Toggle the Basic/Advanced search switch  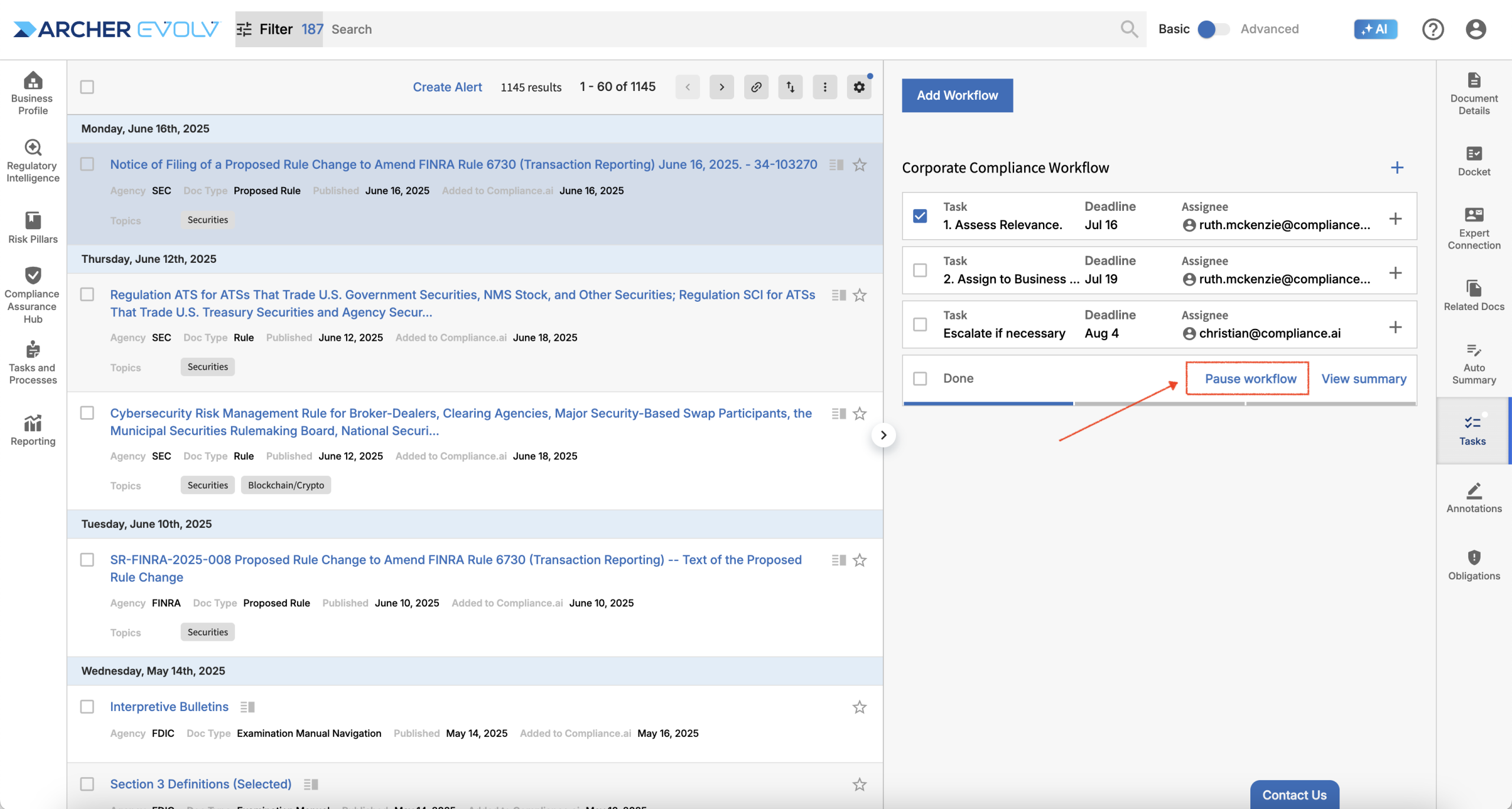click(x=1213, y=29)
